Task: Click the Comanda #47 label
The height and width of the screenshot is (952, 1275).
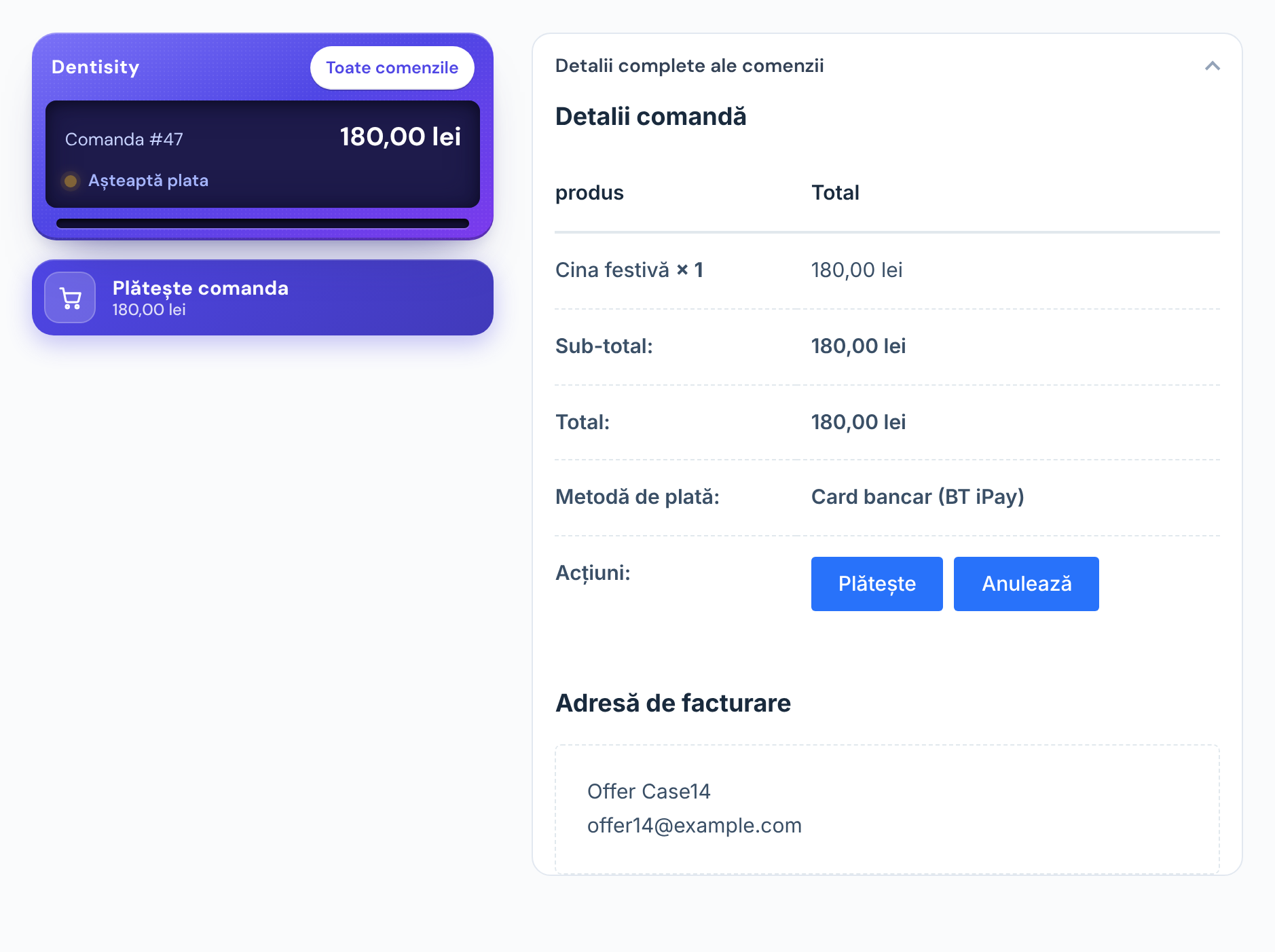Action: [124, 139]
